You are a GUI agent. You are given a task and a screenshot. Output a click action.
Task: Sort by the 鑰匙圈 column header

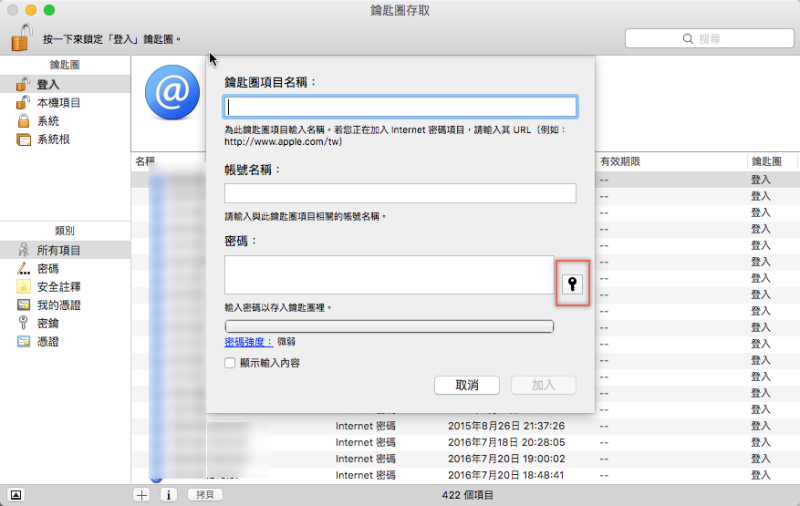(x=772, y=161)
